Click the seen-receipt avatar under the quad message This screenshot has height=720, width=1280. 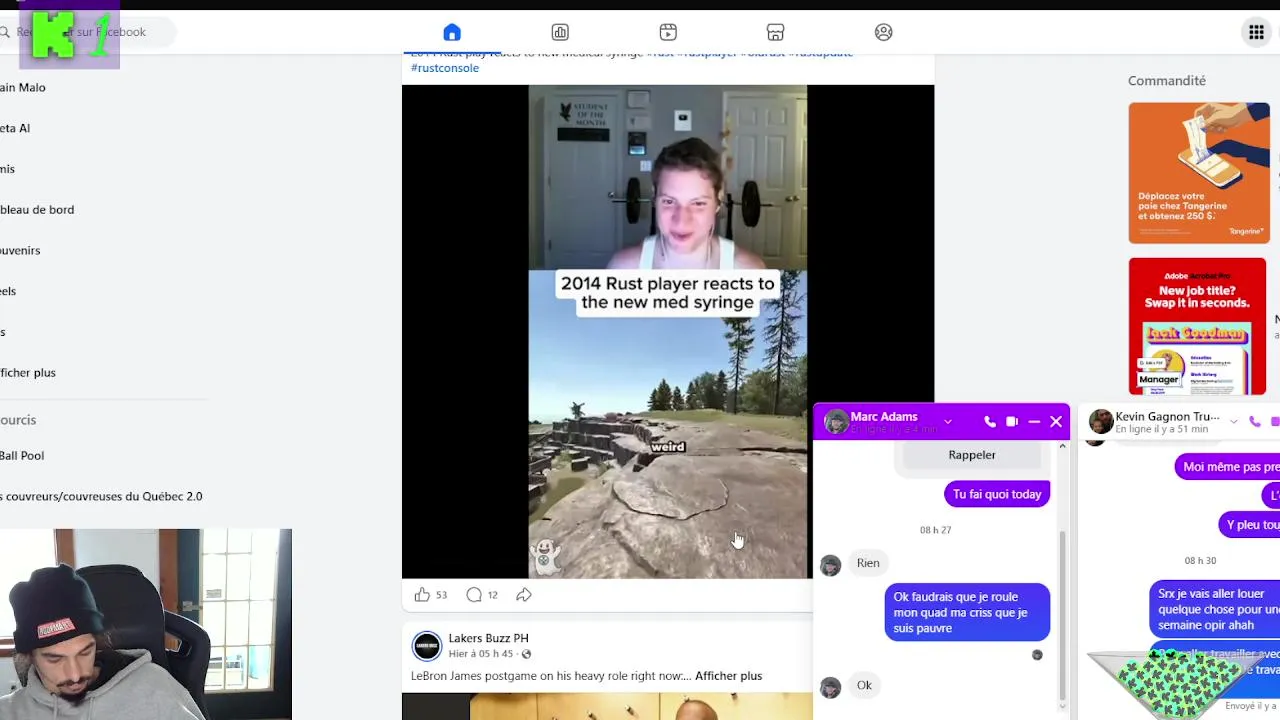coord(1037,655)
